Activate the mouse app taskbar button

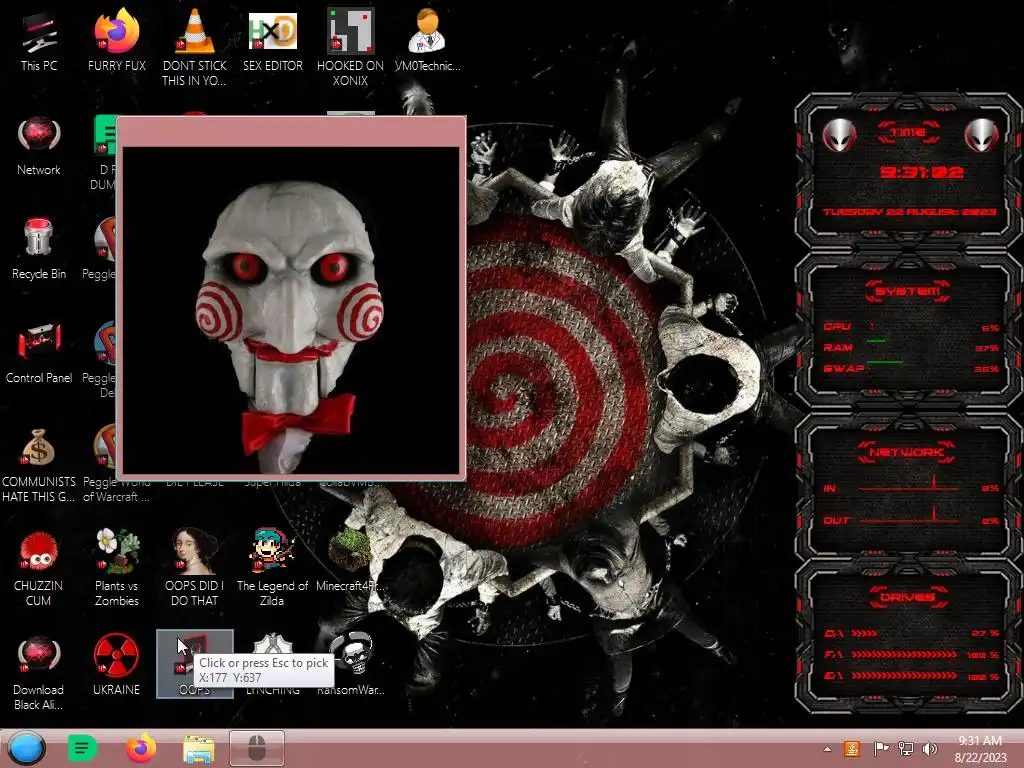tap(257, 748)
